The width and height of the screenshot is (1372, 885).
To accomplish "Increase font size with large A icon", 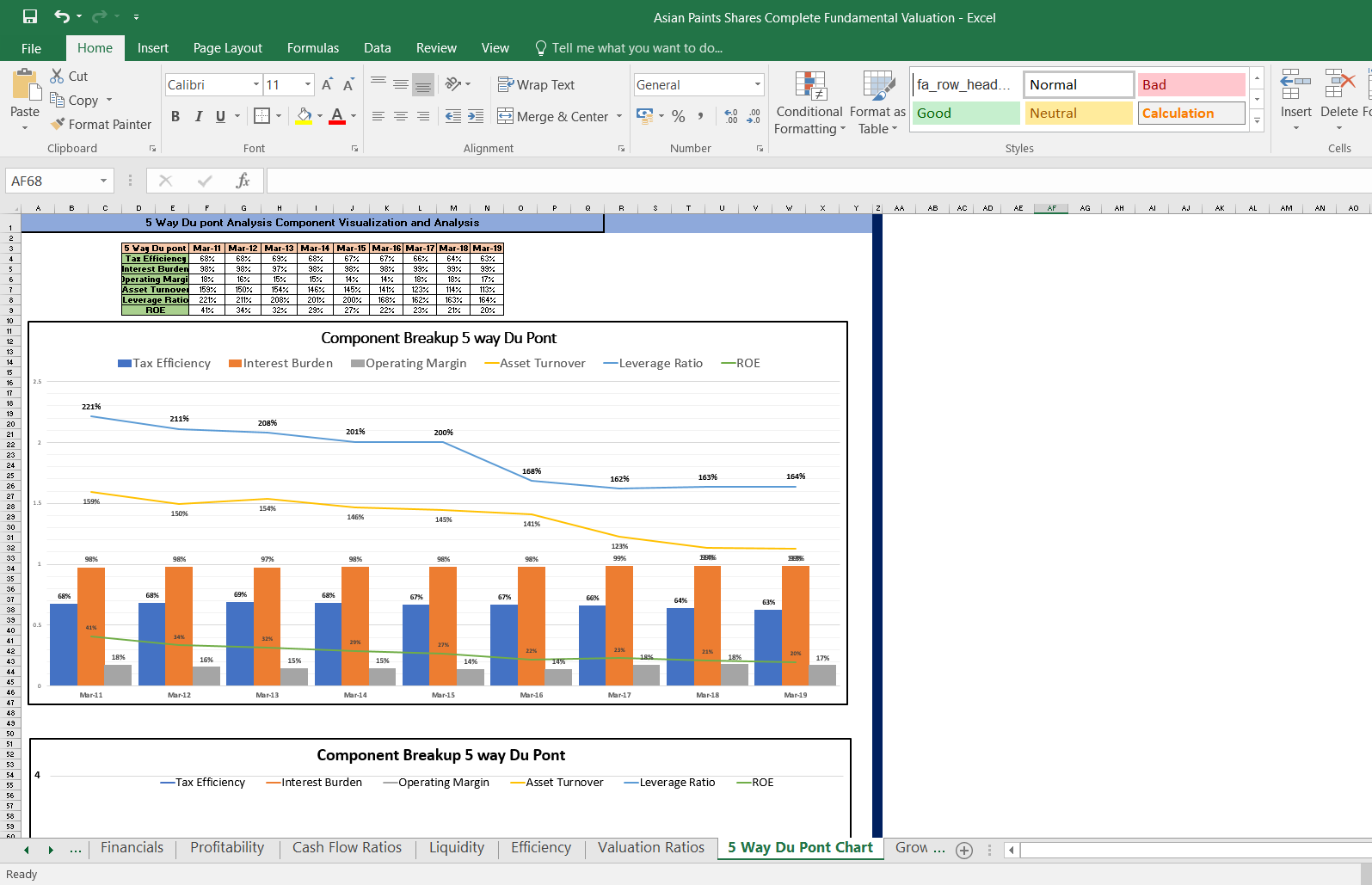I will (x=327, y=84).
